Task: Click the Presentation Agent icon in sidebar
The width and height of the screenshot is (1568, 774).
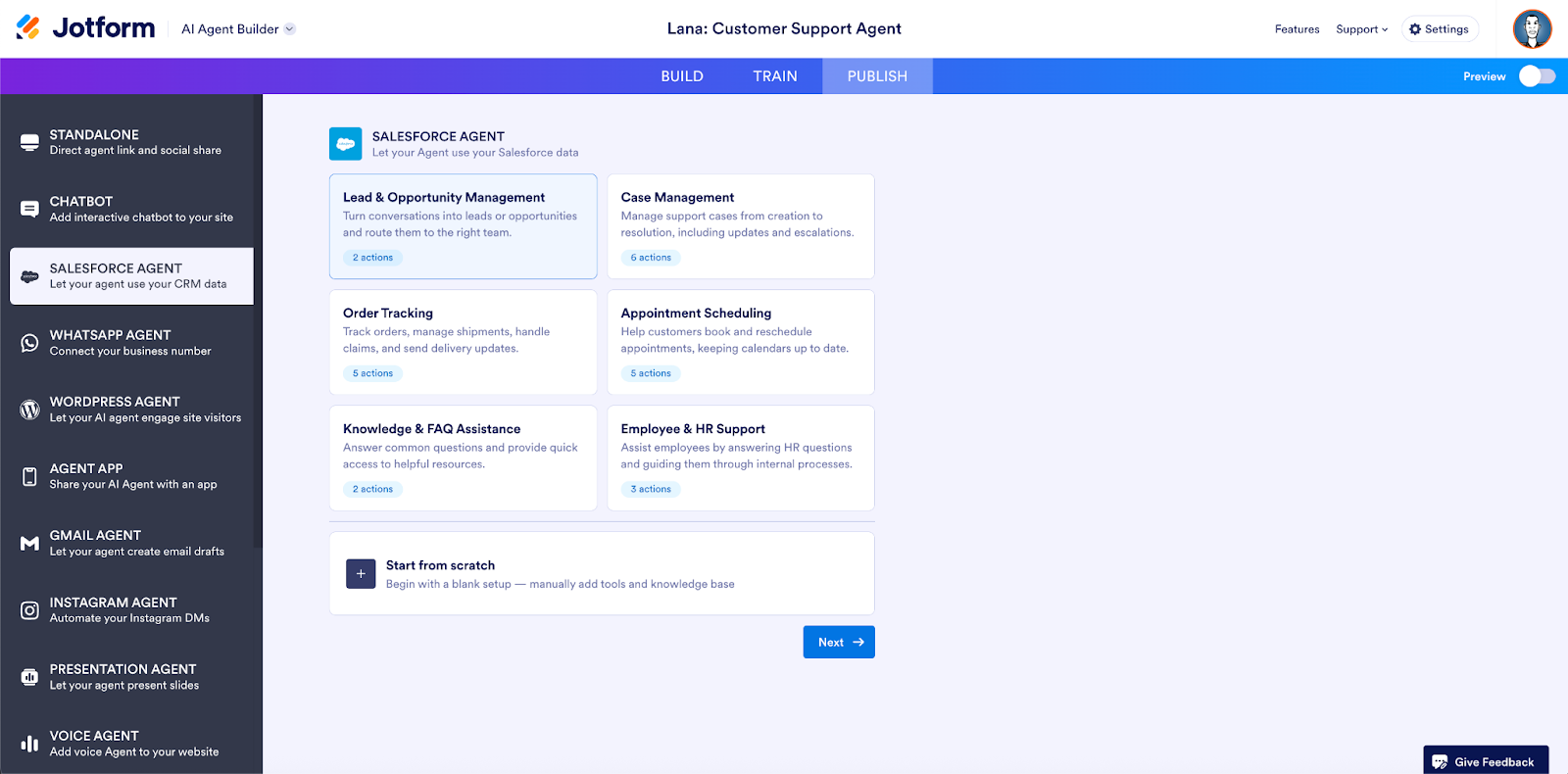Action: [x=30, y=677]
